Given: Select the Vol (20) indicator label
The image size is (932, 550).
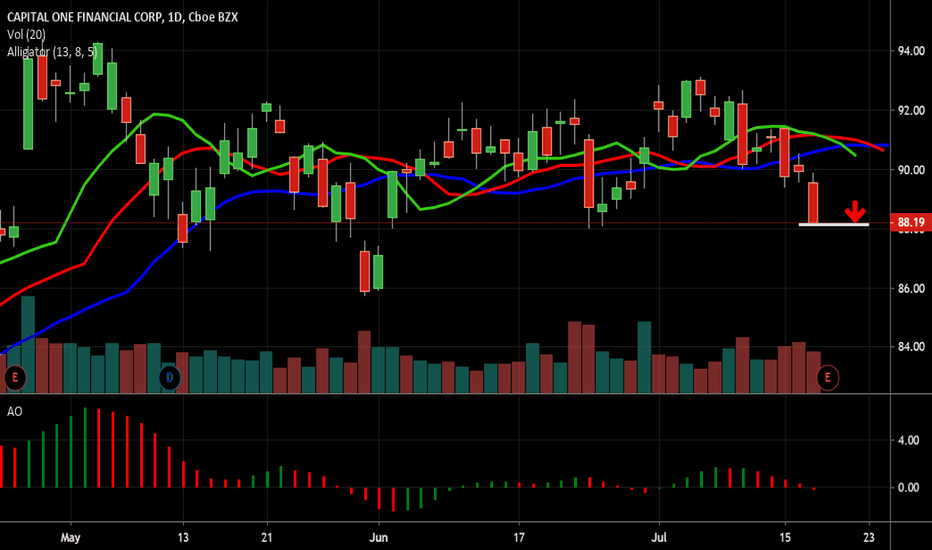Looking at the screenshot, I should [x=26, y=34].
